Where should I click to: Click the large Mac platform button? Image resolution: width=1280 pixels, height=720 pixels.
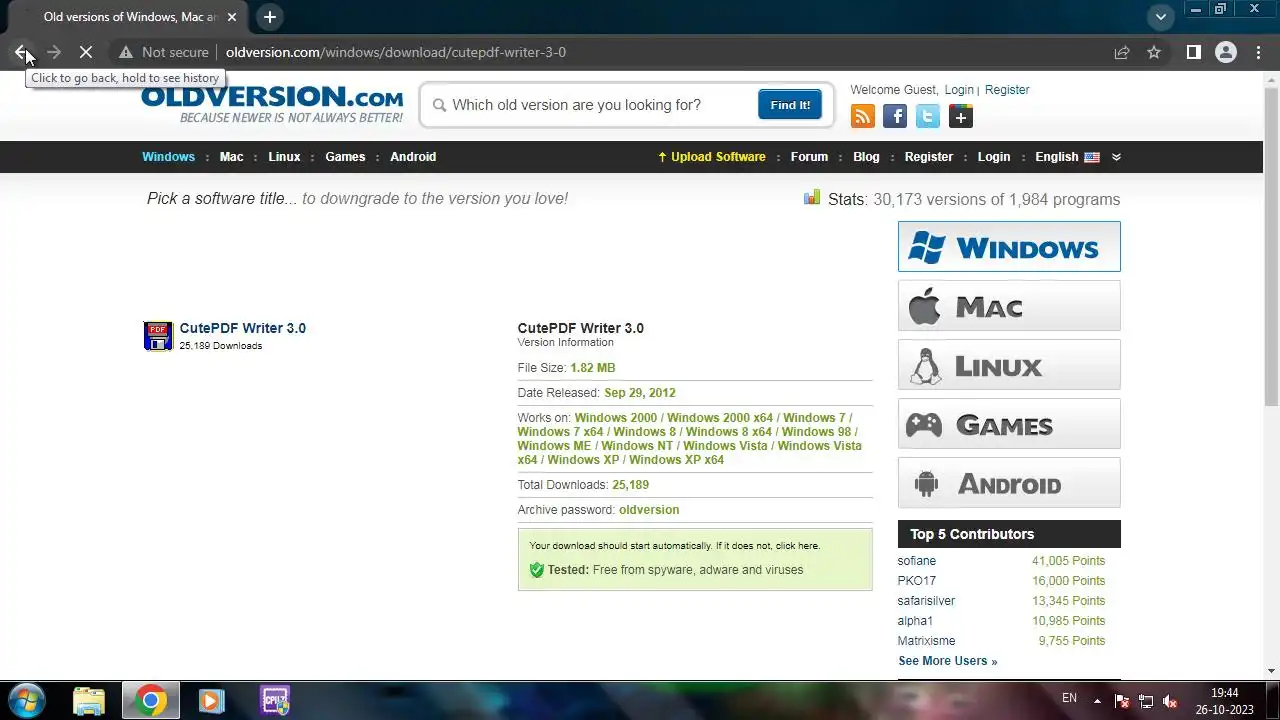pyautogui.click(x=1009, y=305)
